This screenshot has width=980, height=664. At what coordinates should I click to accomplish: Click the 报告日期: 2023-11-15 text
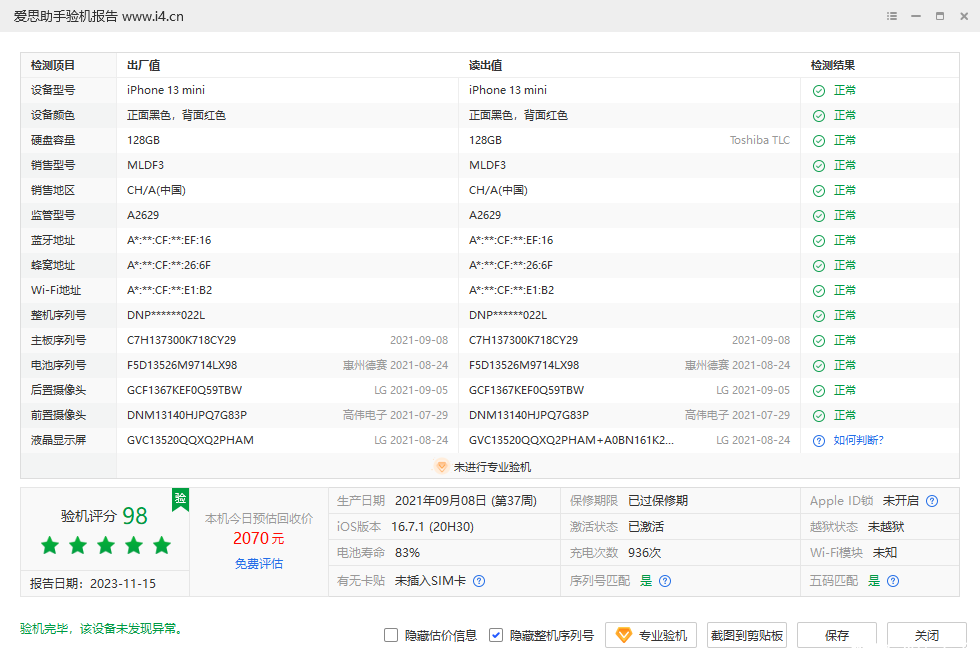(x=93, y=583)
